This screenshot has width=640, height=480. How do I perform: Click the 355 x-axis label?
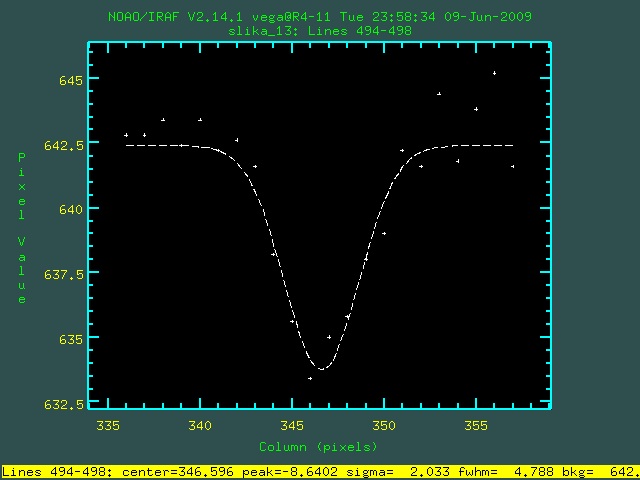click(476, 426)
